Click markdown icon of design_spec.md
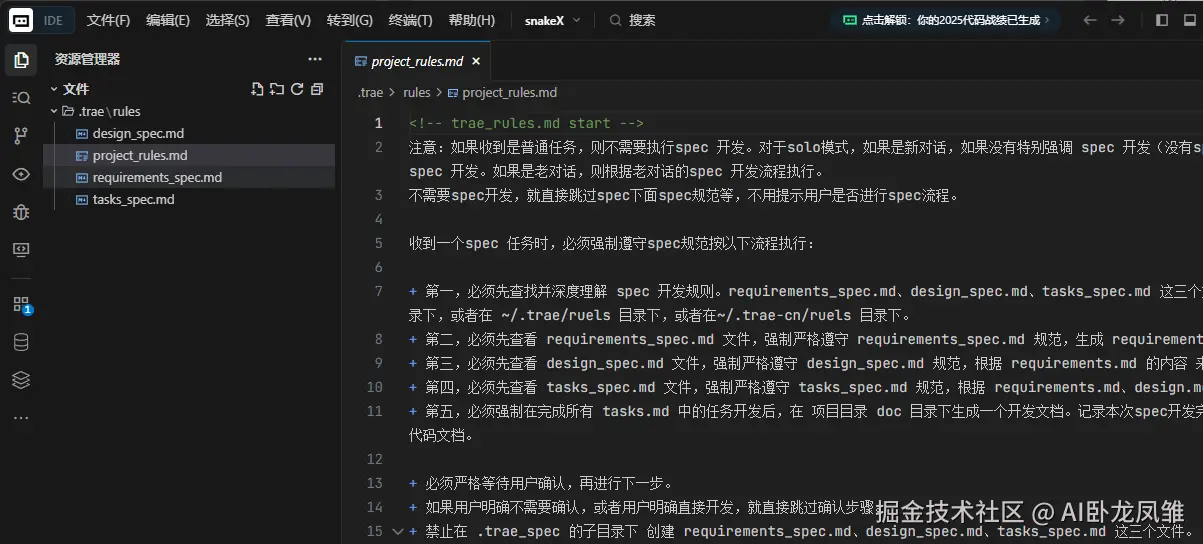Screen dimensions: 1203x544 point(83,134)
